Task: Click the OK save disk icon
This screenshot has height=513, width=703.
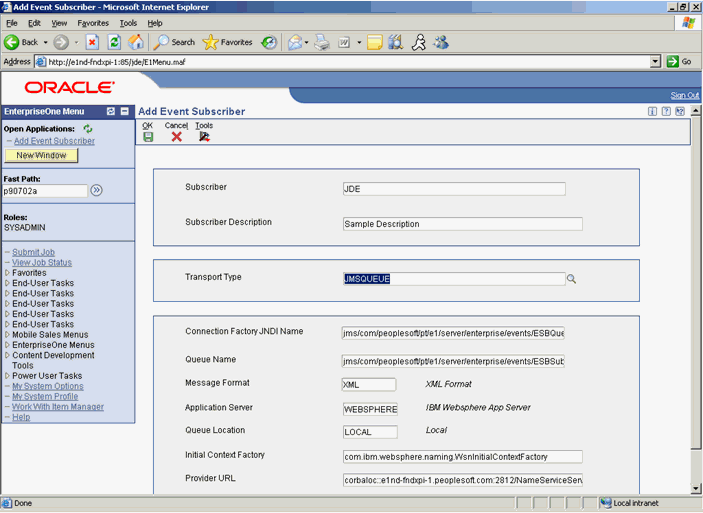Action: click(148, 137)
